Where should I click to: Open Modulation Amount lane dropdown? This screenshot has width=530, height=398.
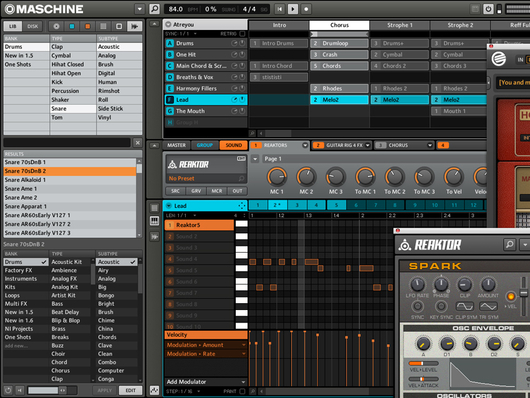[x=243, y=345]
